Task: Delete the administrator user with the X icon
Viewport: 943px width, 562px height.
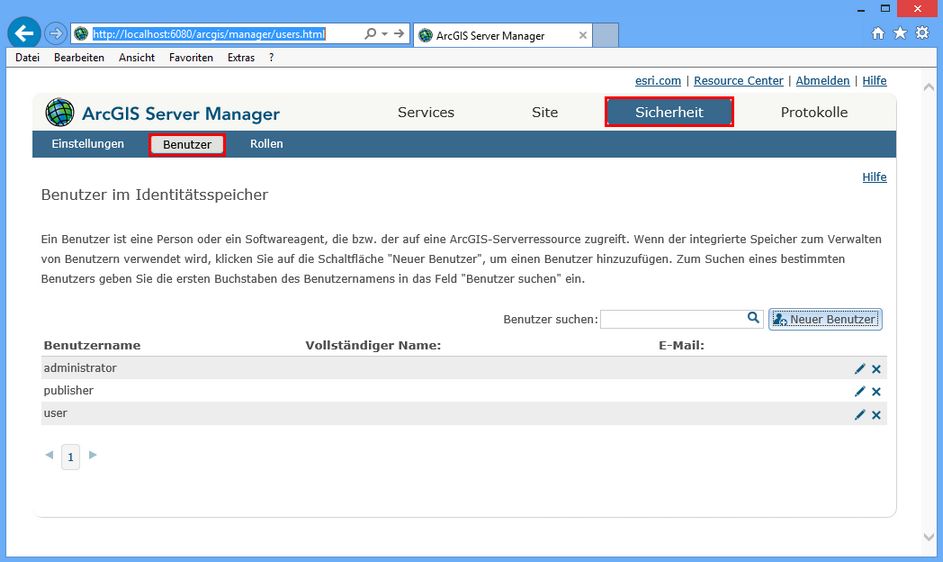Action: tap(876, 369)
